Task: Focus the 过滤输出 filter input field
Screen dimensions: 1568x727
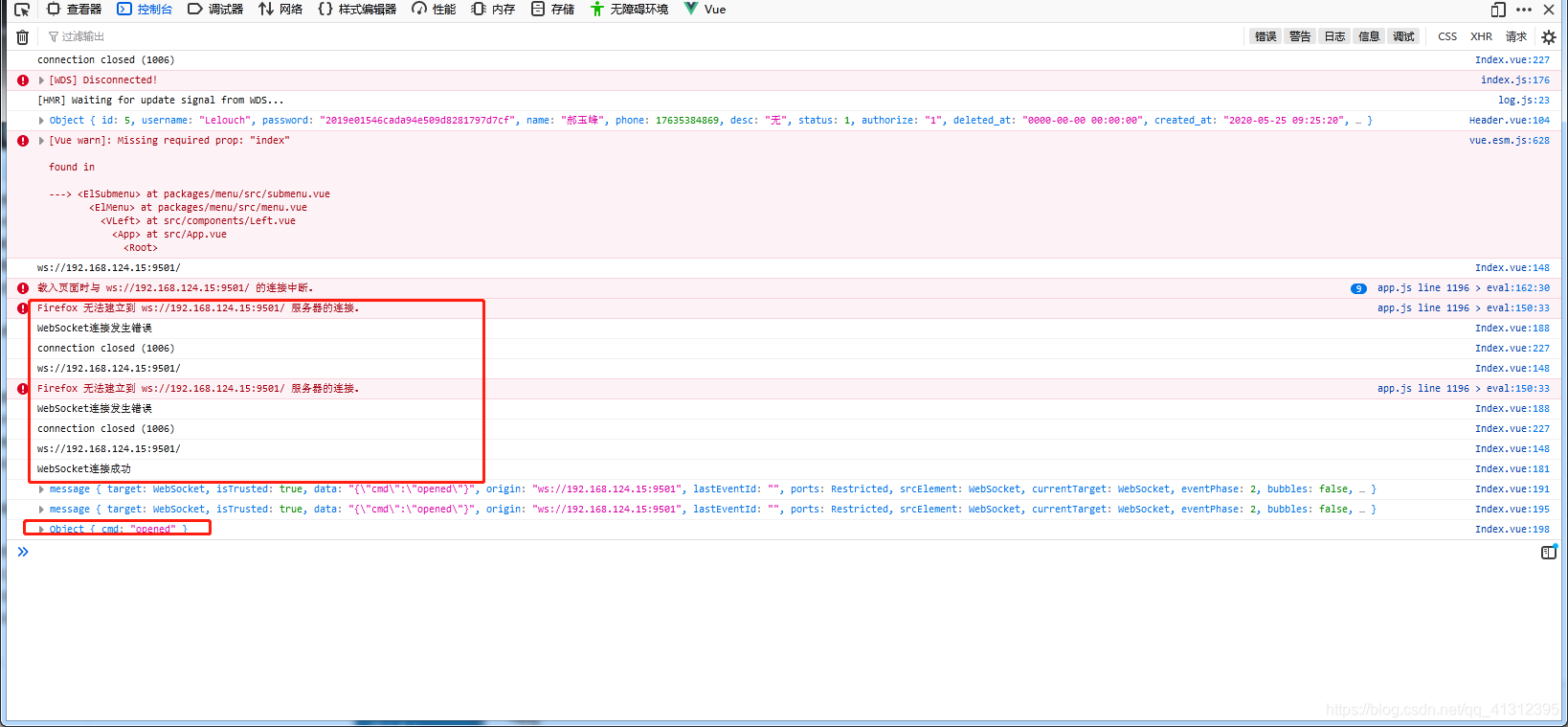Action: pos(641,37)
